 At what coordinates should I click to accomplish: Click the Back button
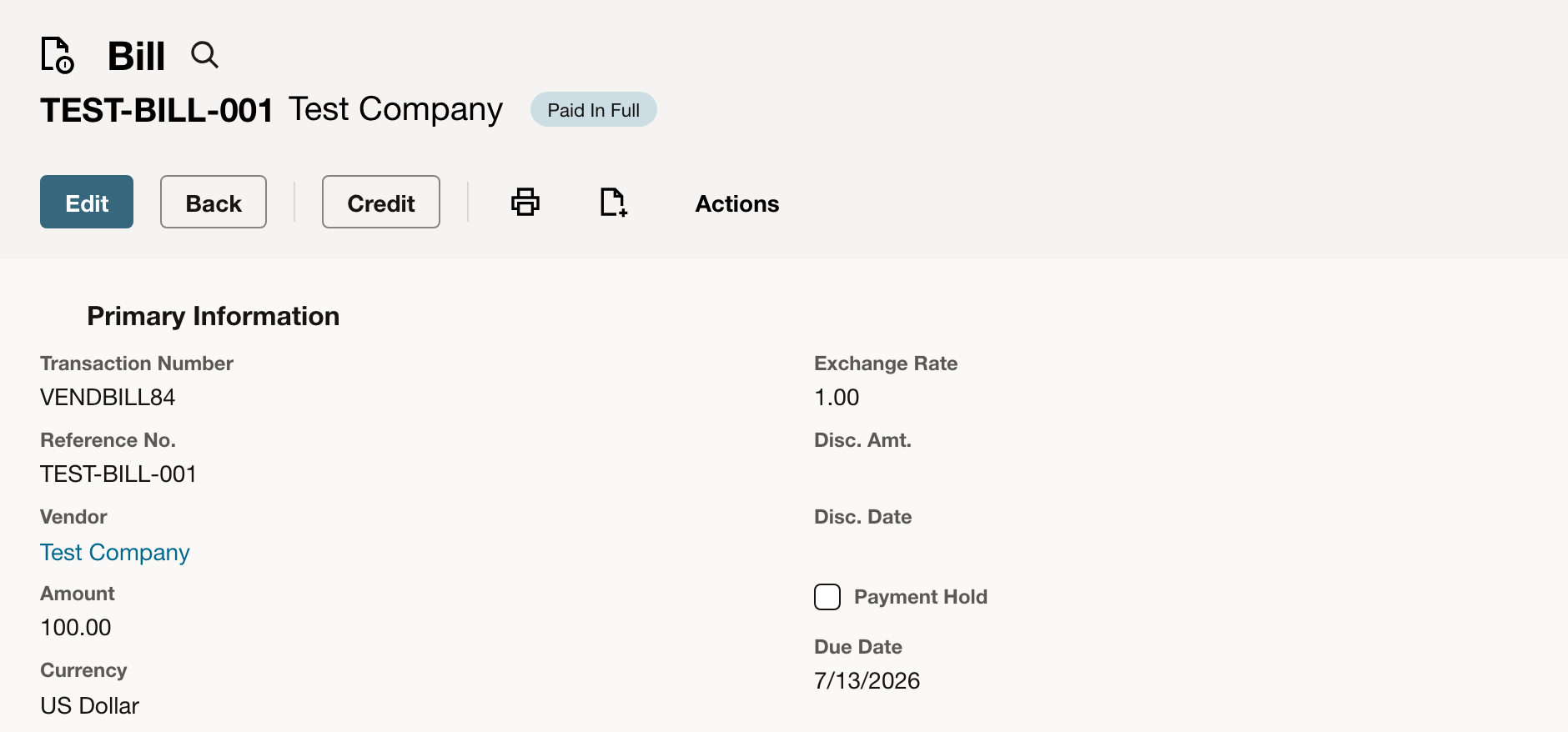coord(214,202)
